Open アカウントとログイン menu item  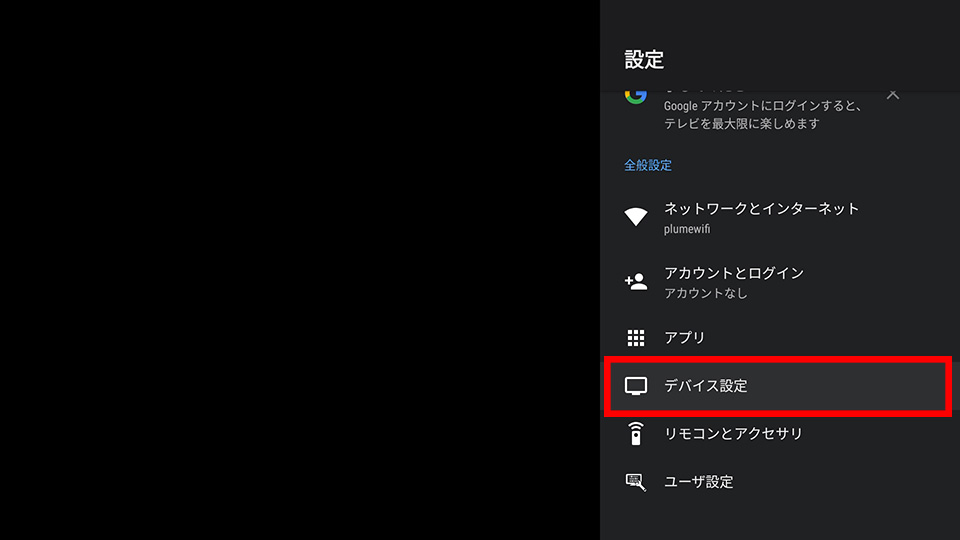pos(780,282)
